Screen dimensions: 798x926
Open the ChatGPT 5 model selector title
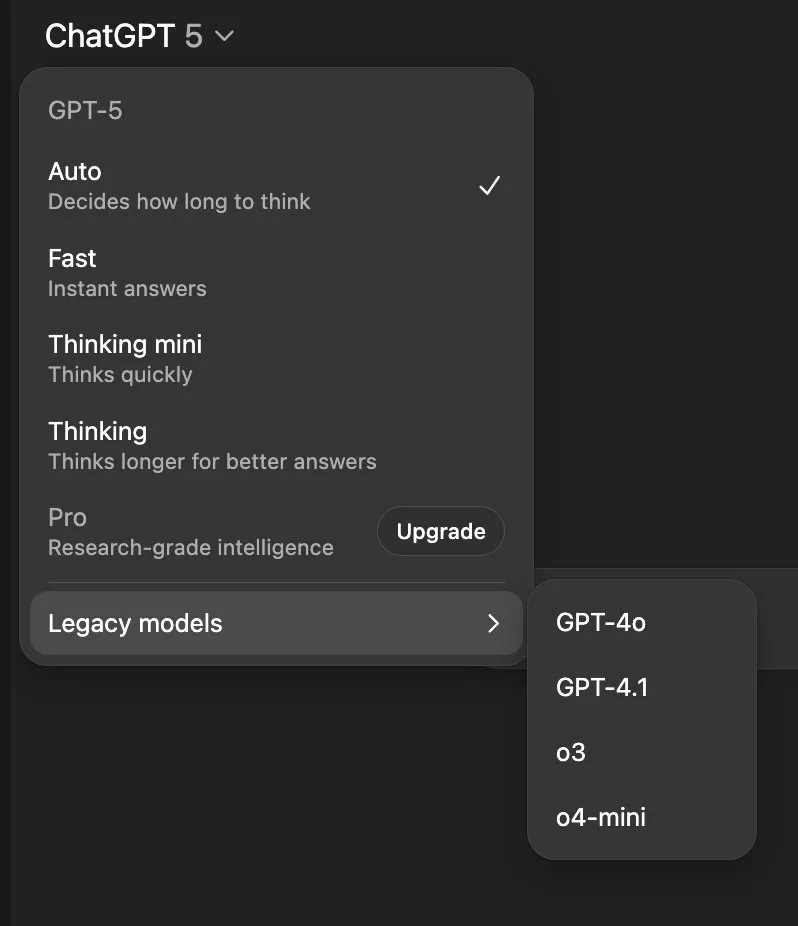[x=139, y=36]
